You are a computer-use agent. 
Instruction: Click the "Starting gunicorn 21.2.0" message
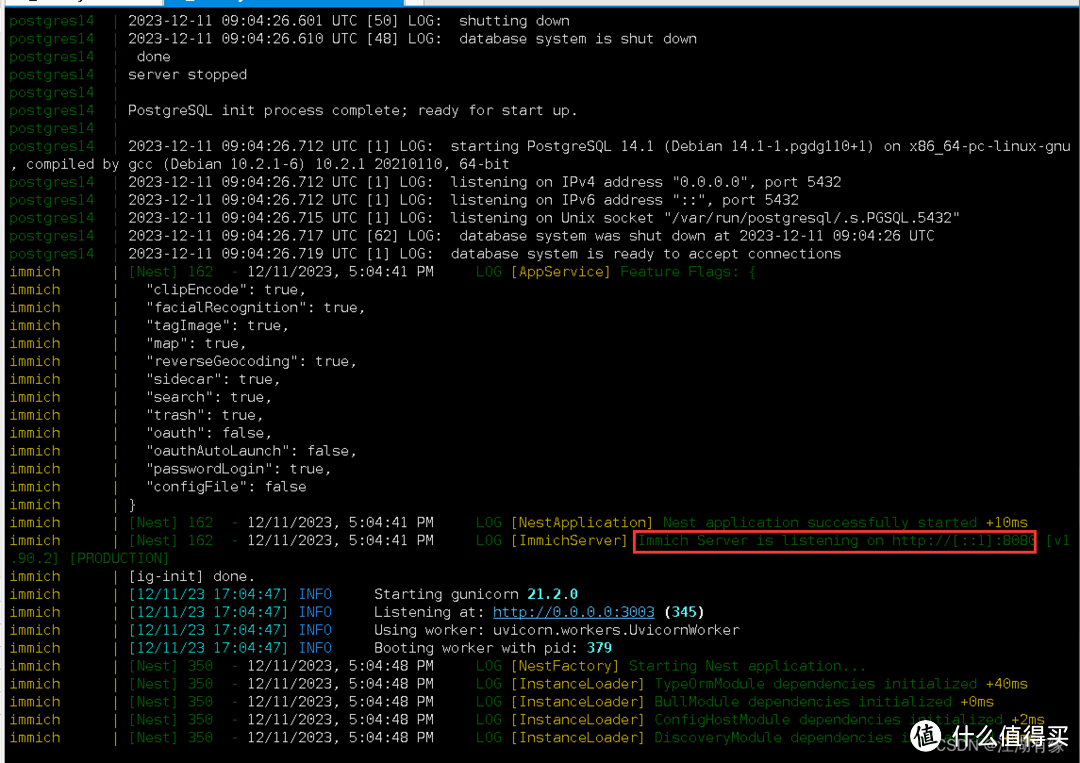click(x=475, y=594)
